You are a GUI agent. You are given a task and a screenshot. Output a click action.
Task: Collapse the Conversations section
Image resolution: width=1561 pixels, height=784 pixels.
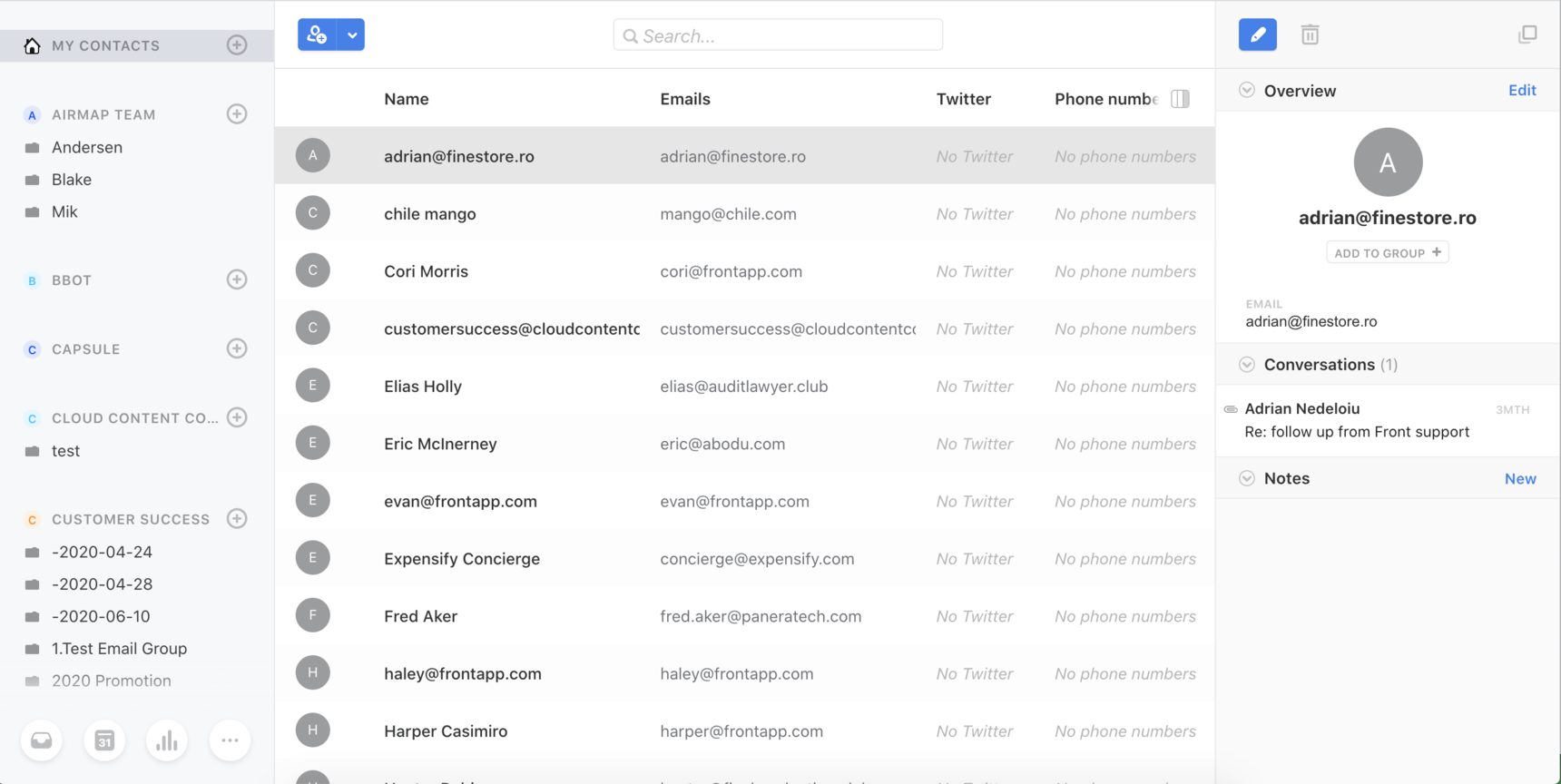pyautogui.click(x=1247, y=365)
